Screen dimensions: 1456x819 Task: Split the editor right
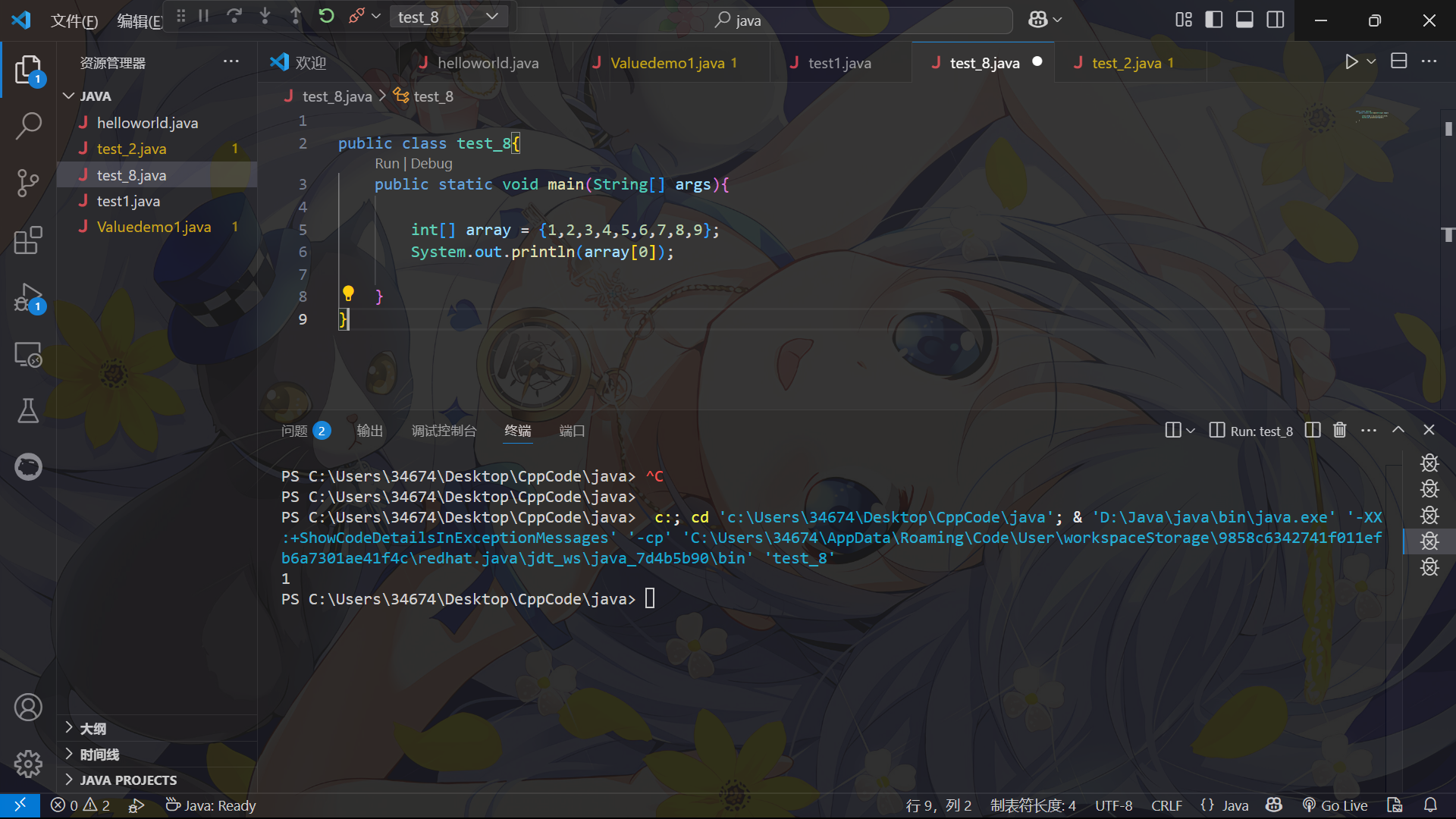tap(1399, 61)
